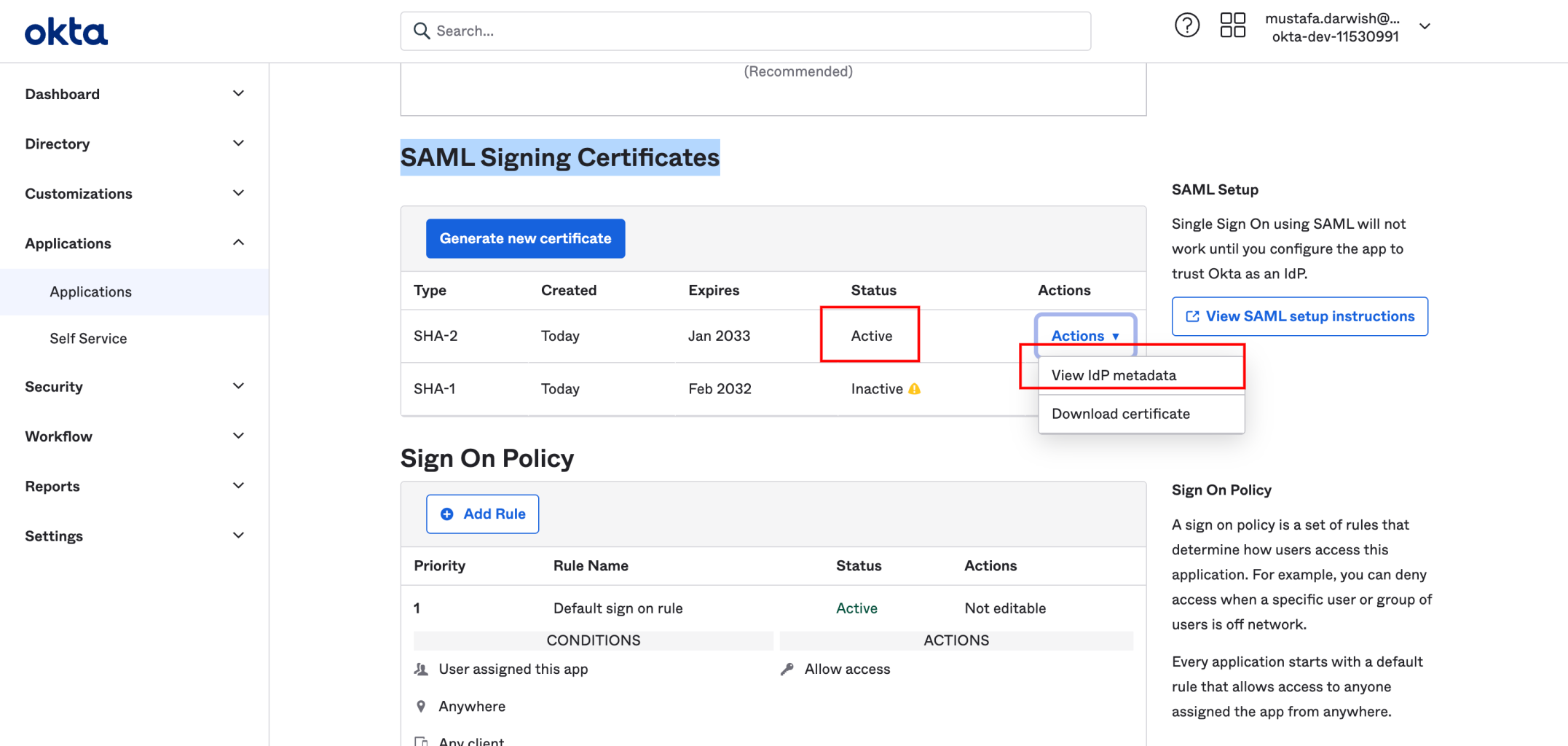Click the Created column header
The width and height of the screenshot is (1568, 746).
pyautogui.click(x=569, y=290)
